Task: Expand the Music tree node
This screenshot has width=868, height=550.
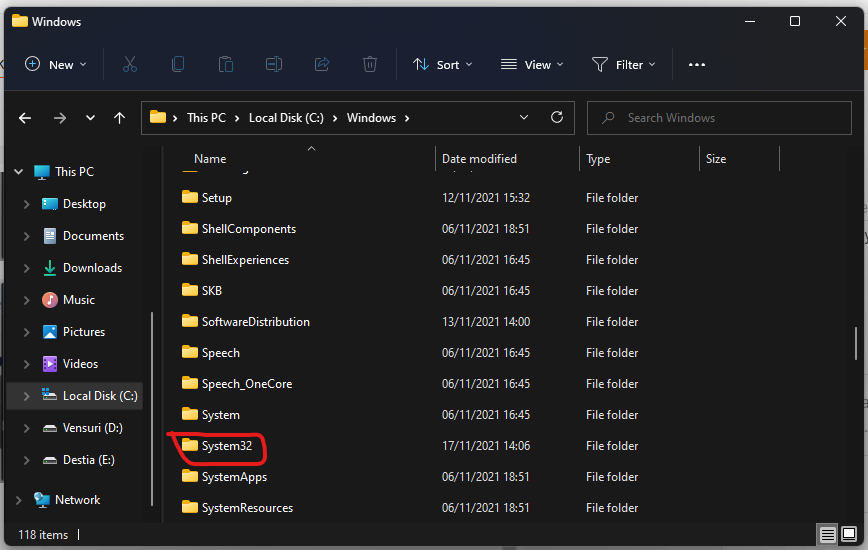Action: click(26, 300)
